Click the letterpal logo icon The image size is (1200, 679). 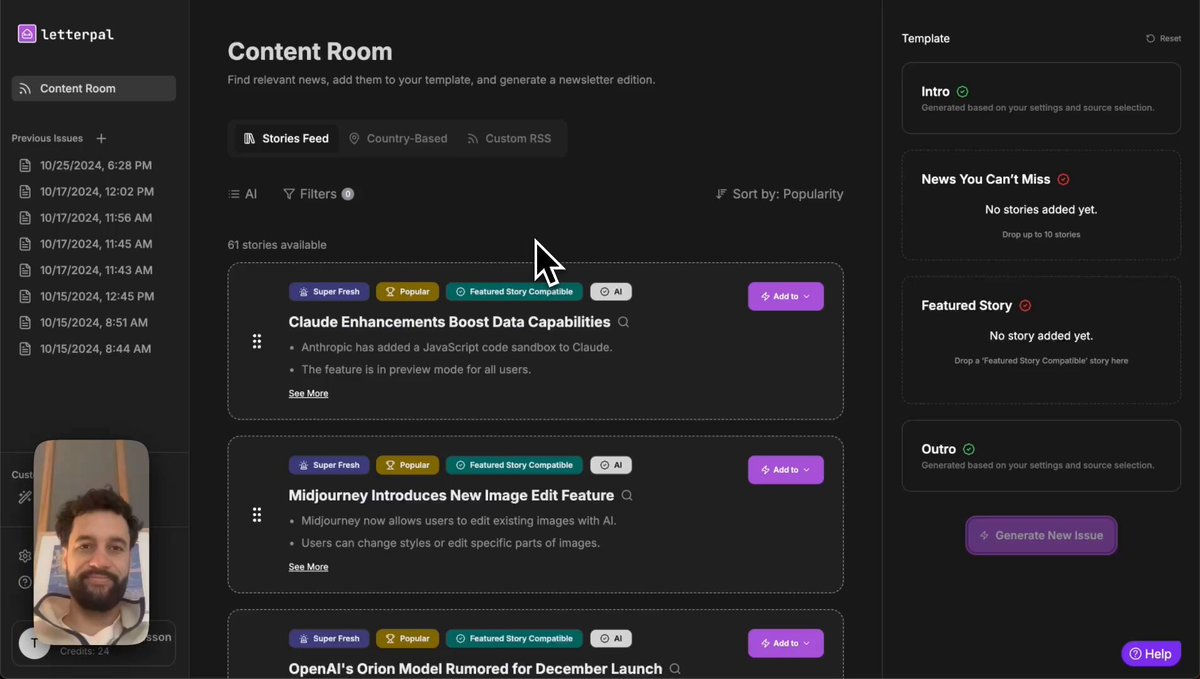[x=27, y=34]
